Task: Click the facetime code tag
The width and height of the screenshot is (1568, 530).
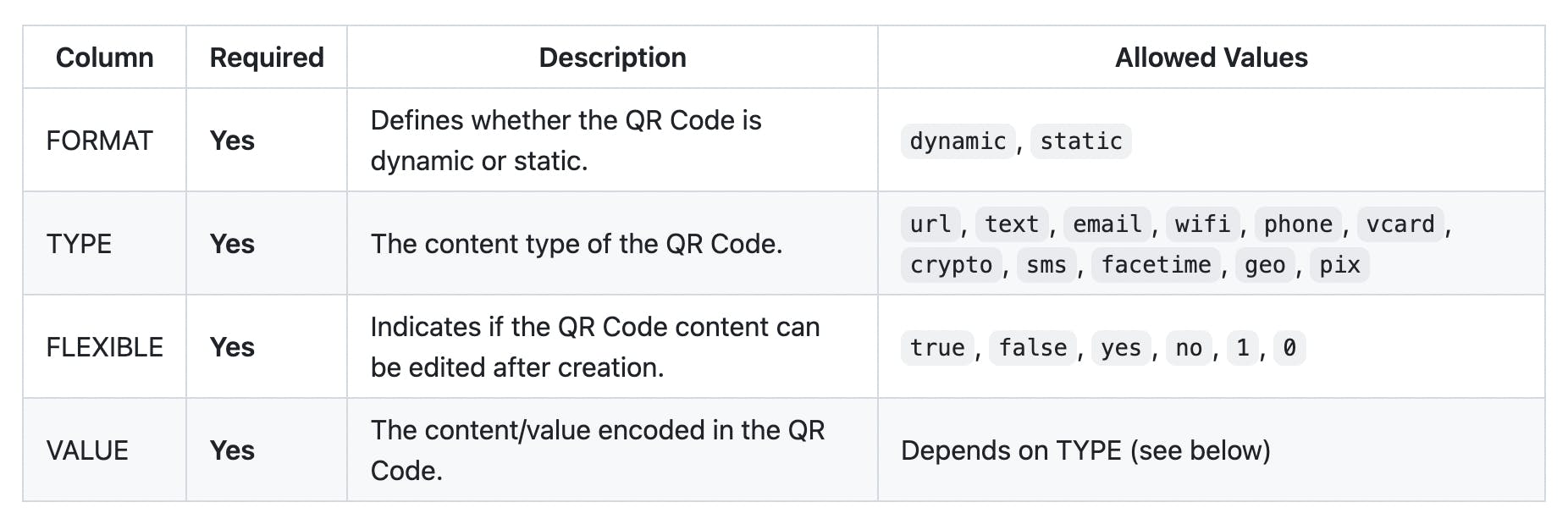Action: tap(1156, 265)
